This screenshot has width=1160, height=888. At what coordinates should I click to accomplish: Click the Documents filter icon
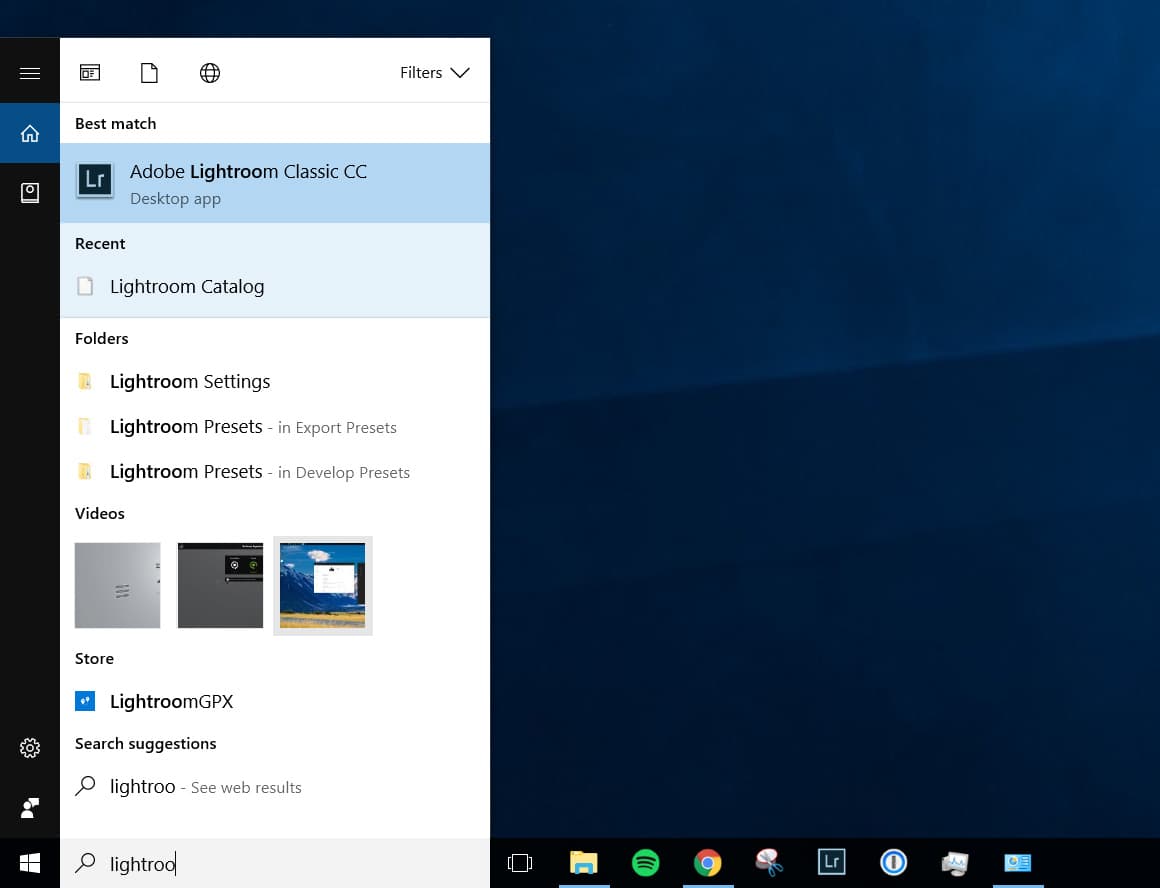(149, 73)
